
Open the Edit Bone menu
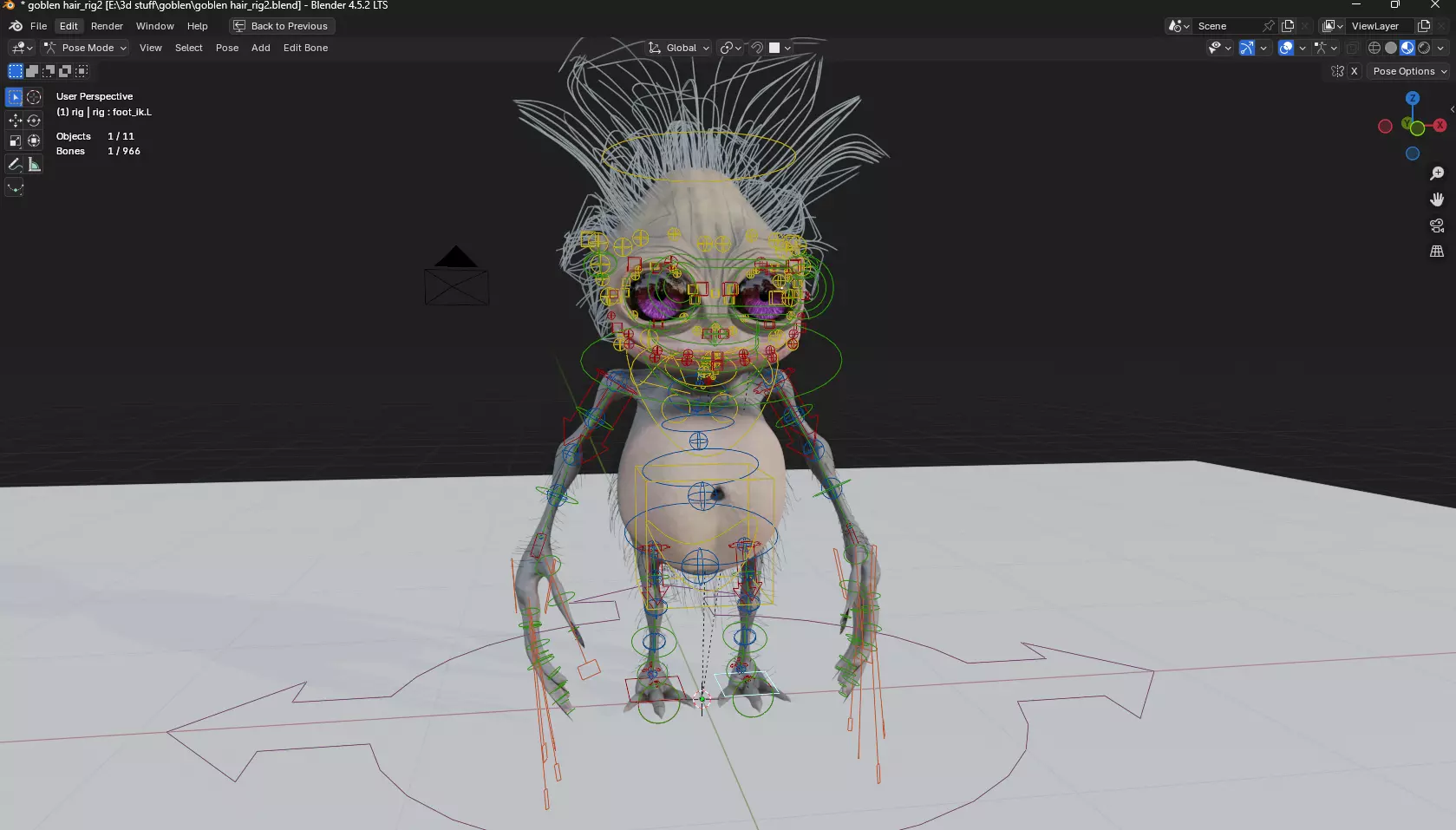coord(305,48)
